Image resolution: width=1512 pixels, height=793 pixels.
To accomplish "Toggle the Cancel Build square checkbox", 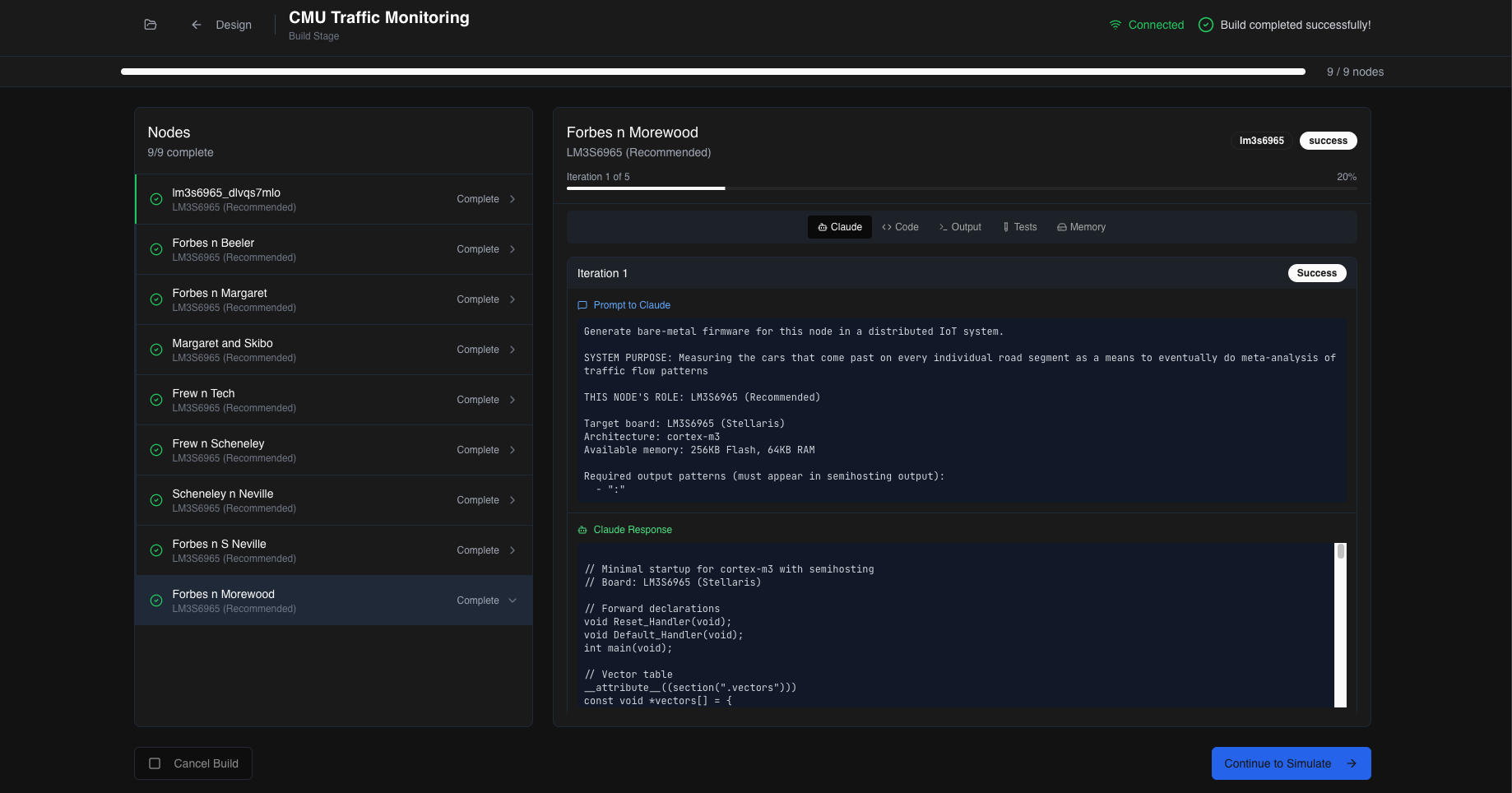I will (155, 763).
